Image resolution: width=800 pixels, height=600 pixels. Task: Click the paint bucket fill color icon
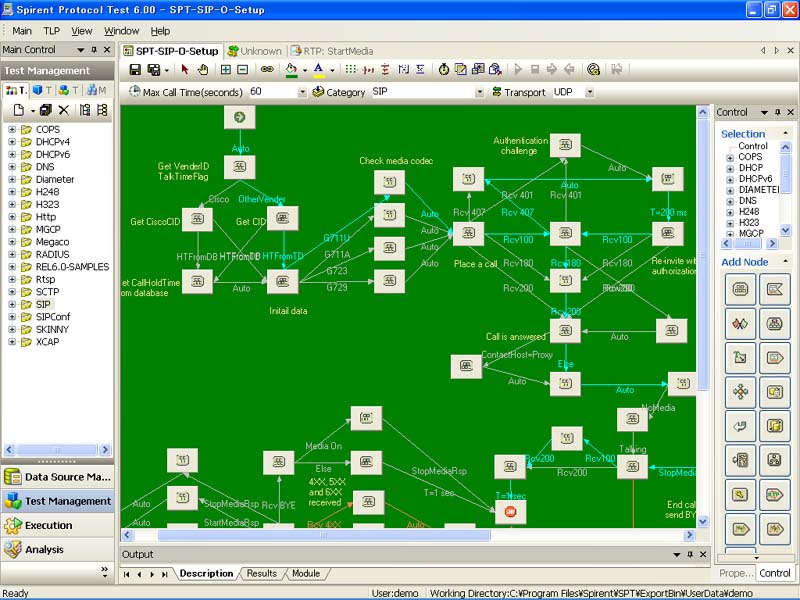tap(291, 69)
